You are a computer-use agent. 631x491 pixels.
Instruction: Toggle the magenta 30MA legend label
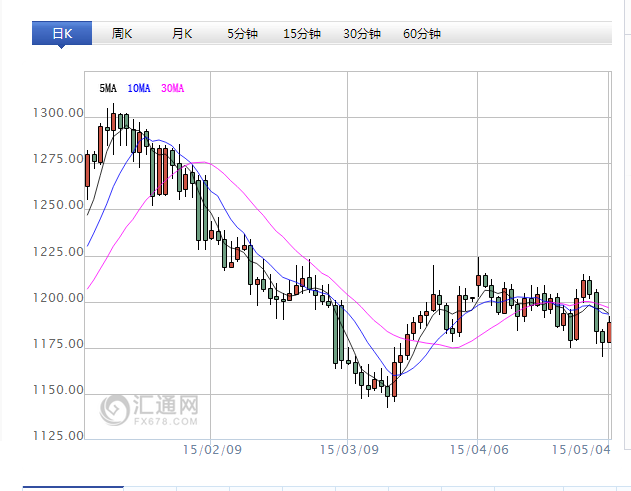172,89
